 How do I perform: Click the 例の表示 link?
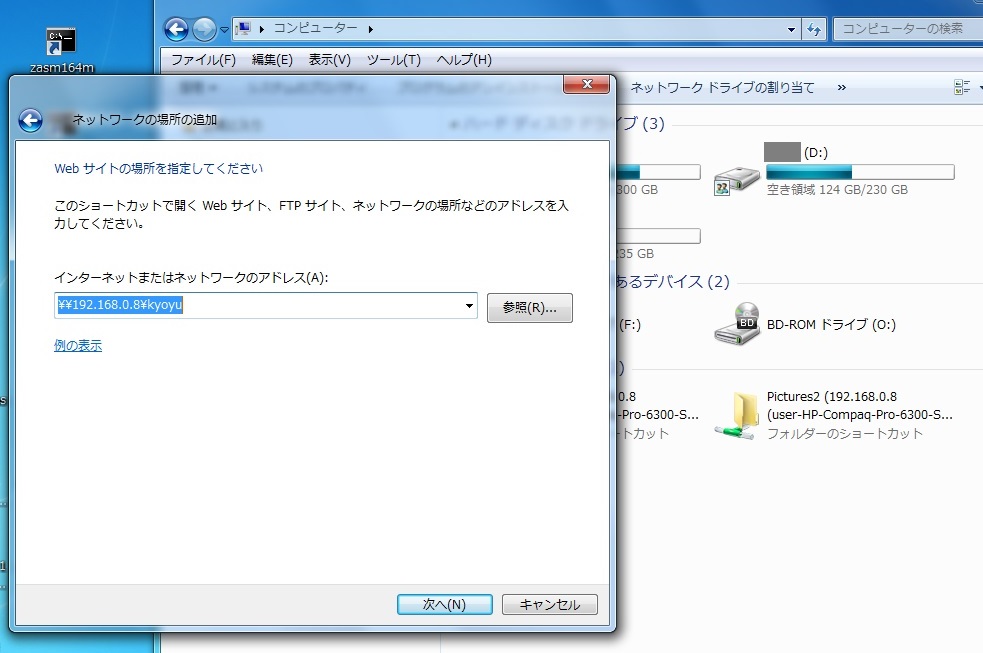78,346
